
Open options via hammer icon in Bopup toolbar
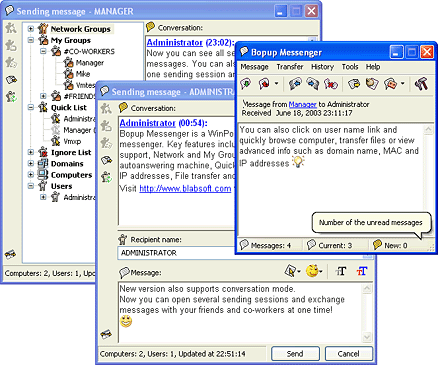(421, 84)
